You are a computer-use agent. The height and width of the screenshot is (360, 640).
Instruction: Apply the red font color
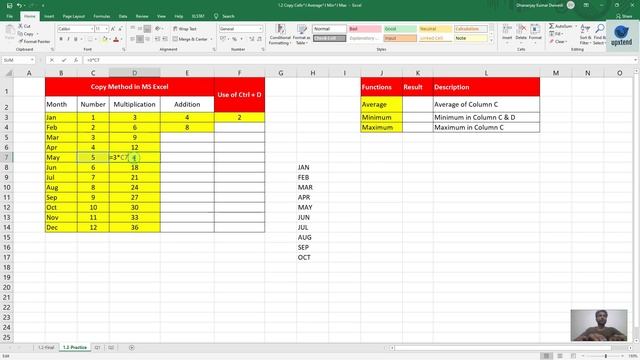(x=116, y=39)
